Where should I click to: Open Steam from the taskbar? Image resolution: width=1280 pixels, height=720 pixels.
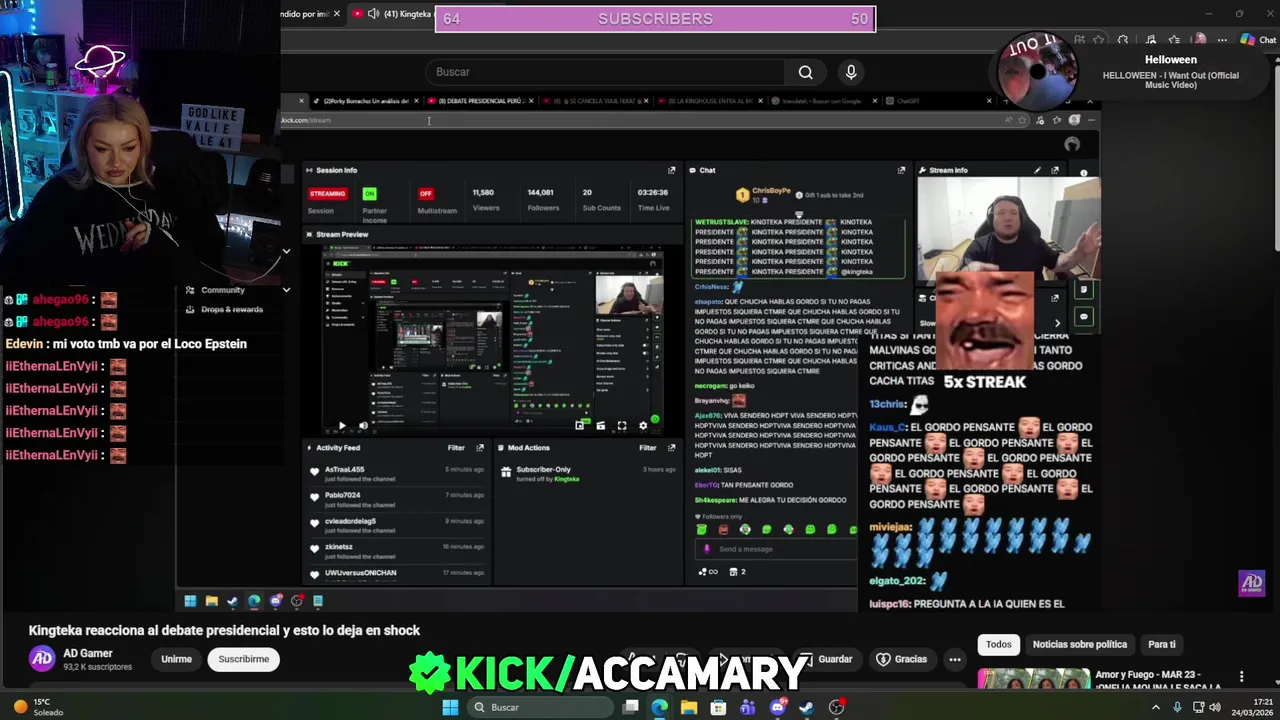[806, 707]
